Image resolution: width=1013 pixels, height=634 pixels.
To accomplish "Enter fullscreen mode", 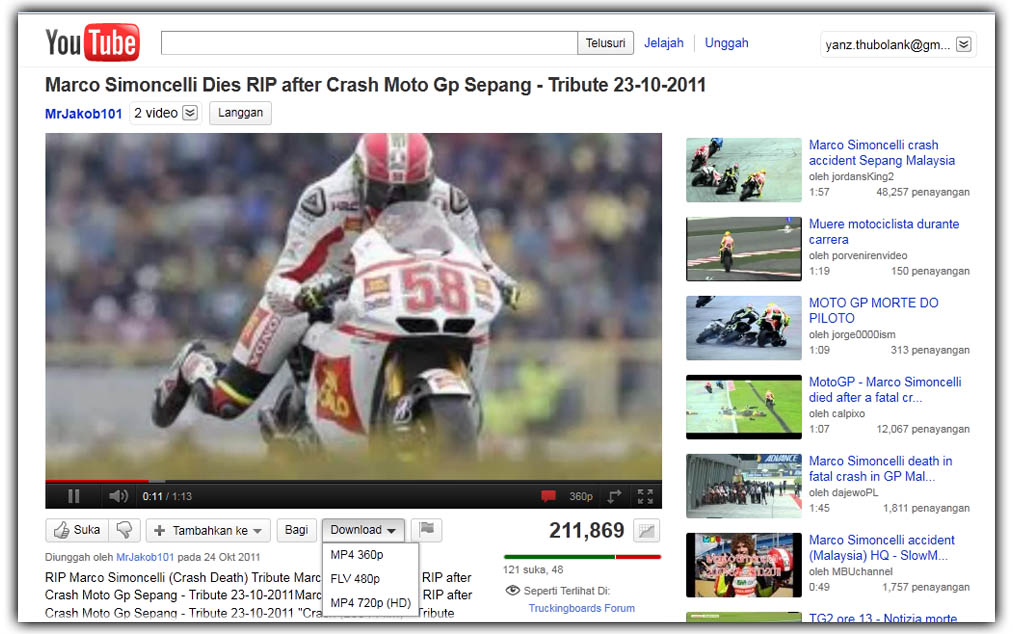I will click(645, 496).
